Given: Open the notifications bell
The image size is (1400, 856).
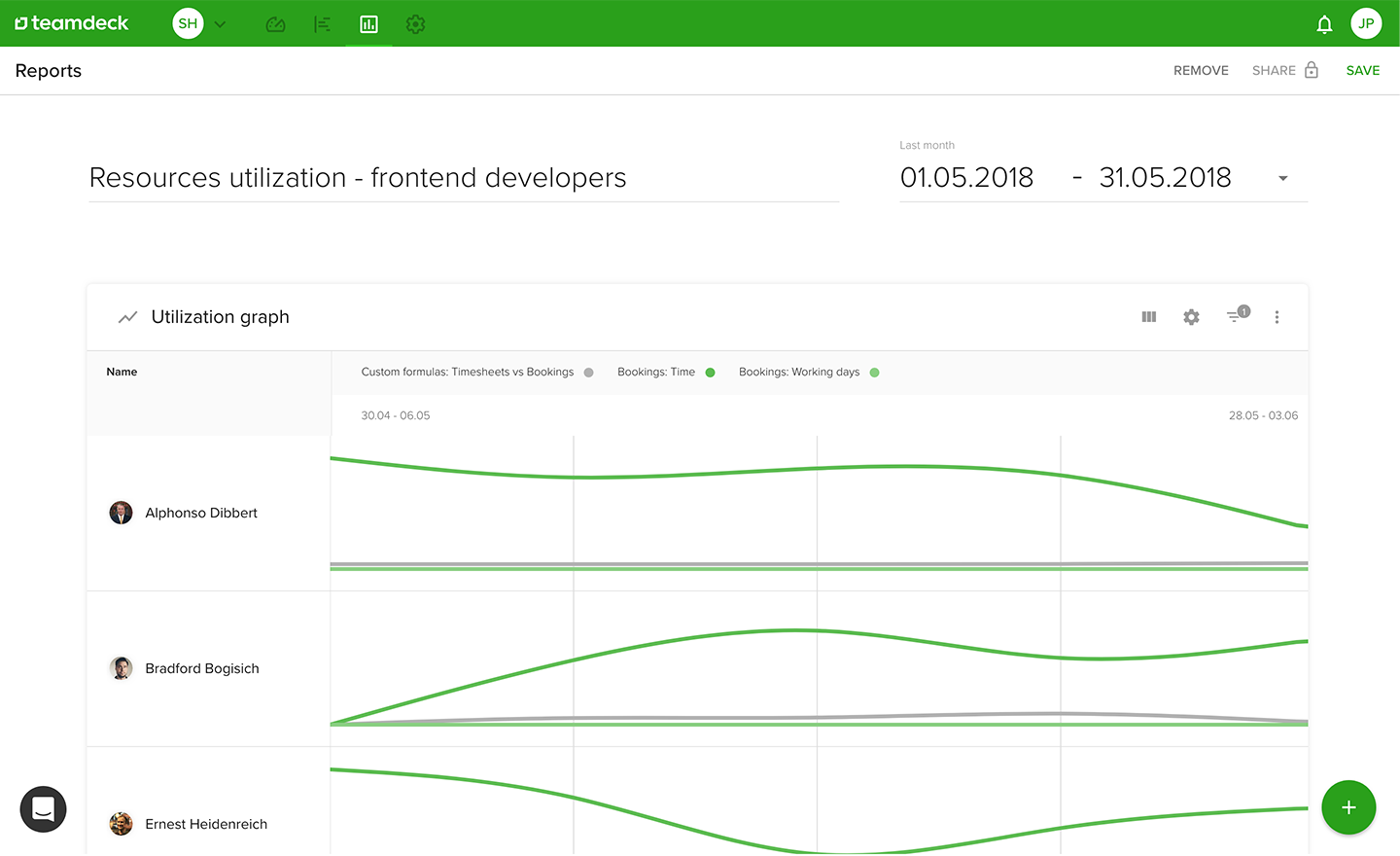Looking at the screenshot, I should click(1324, 24).
